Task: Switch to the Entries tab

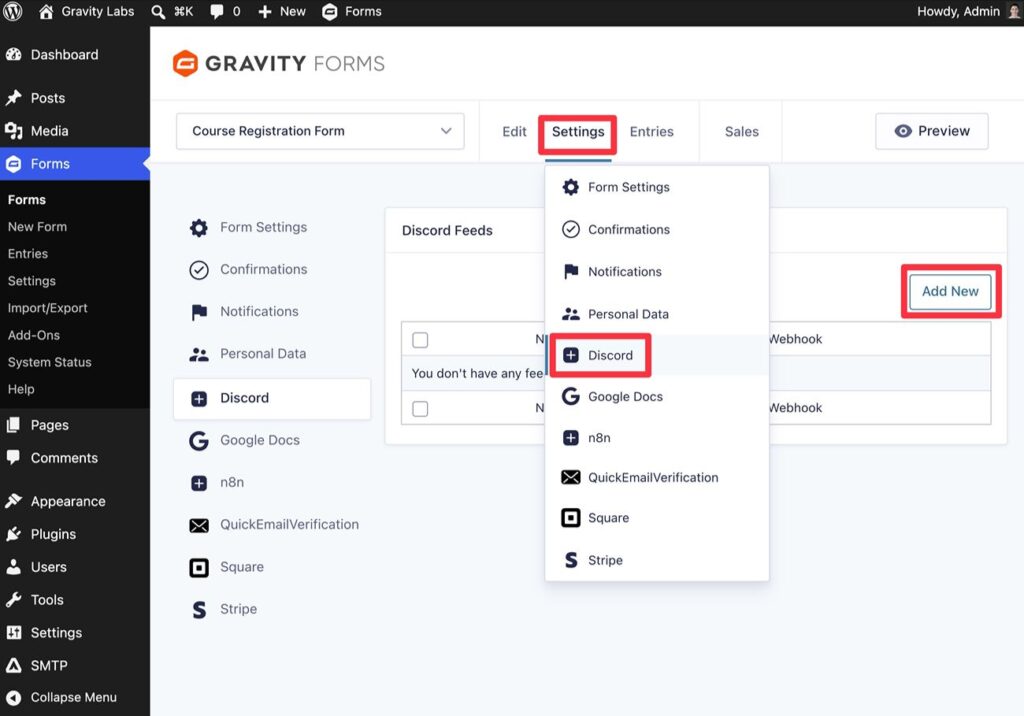Action: pyautogui.click(x=652, y=132)
